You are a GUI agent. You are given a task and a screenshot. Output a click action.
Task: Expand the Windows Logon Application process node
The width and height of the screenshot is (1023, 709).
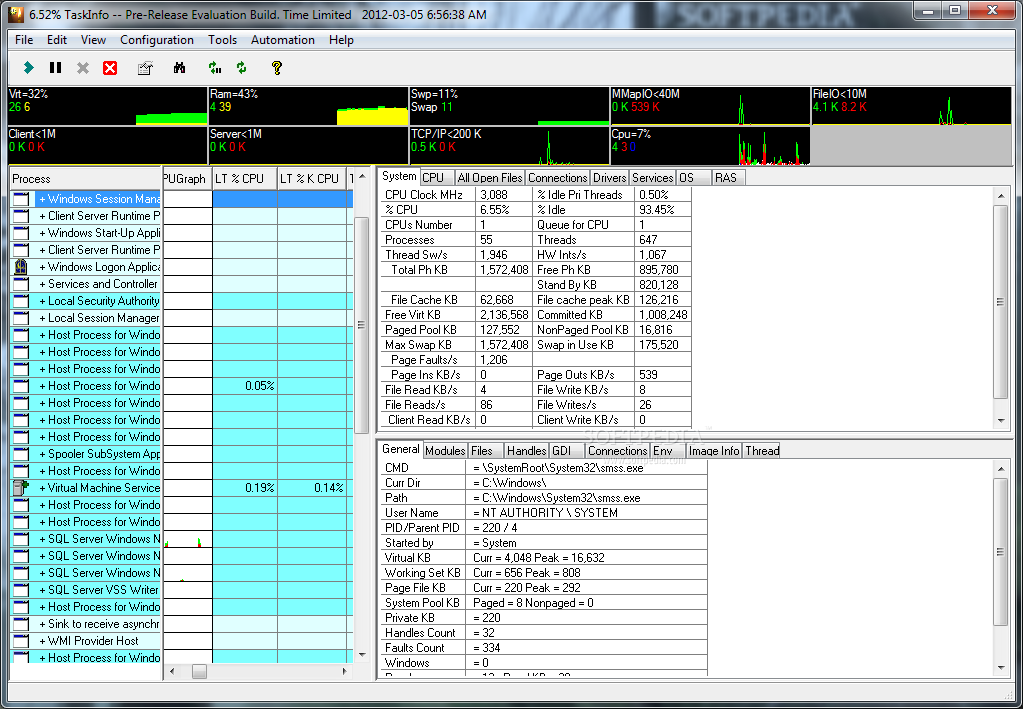42,267
